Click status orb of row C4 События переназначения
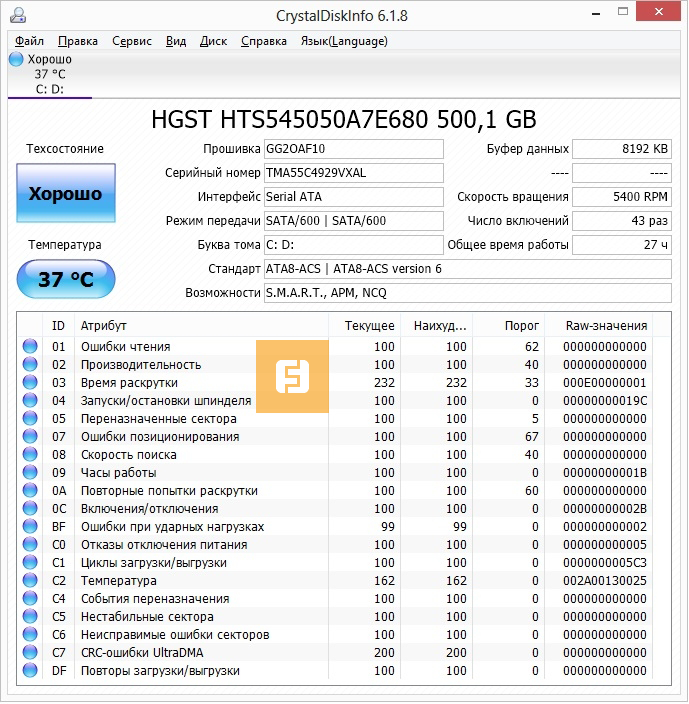 tap(30, 598)
